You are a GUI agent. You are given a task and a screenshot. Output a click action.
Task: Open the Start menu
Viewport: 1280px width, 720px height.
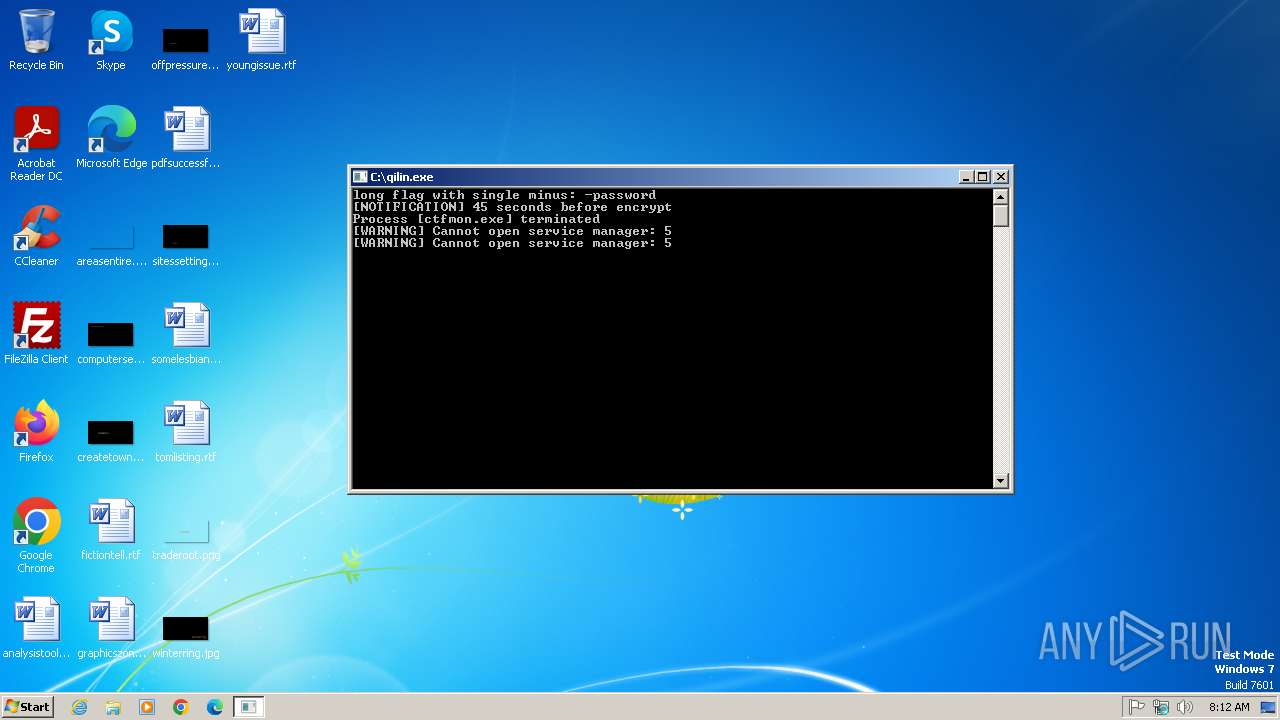28,706
